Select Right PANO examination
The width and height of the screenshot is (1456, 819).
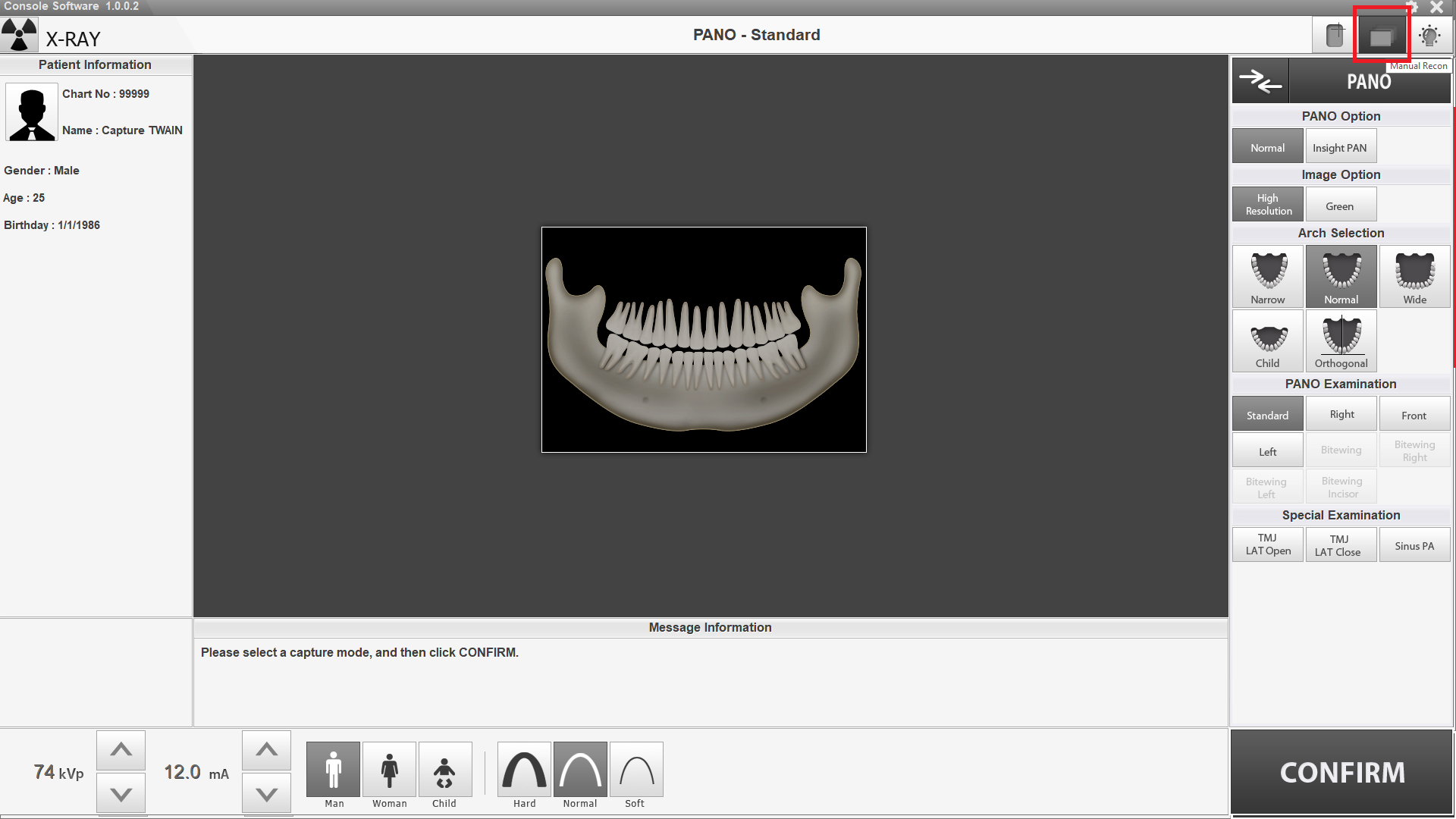1341,414
